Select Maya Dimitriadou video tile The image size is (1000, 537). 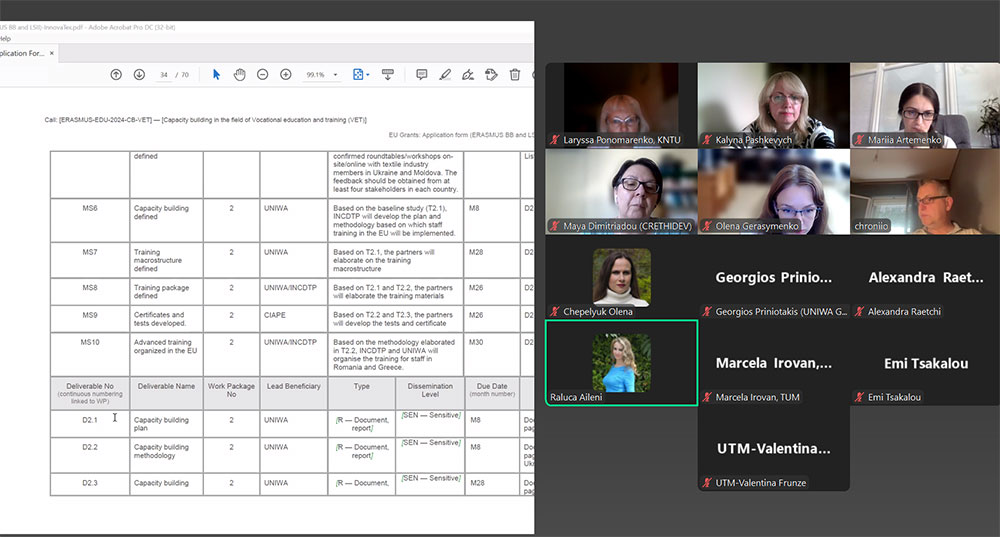(x=621, y=191)
